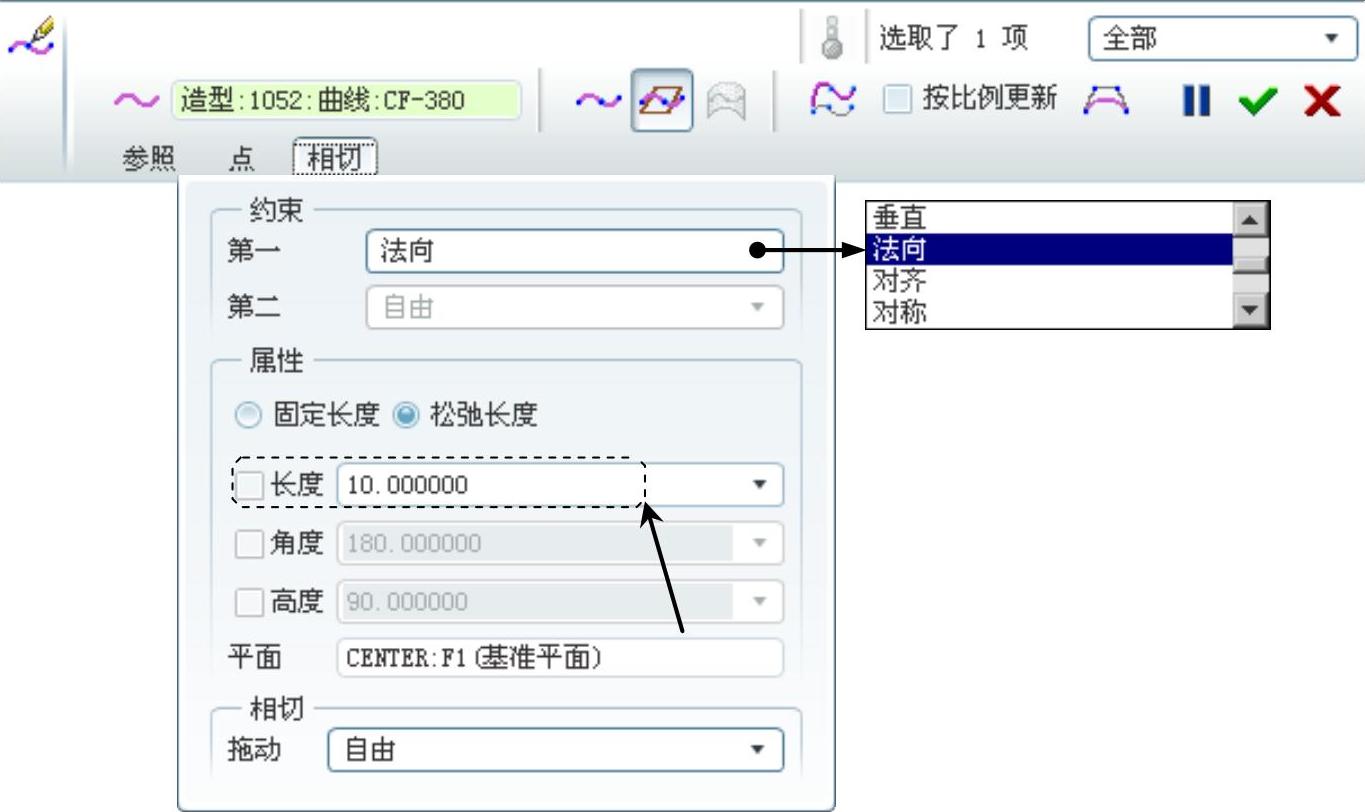The width and height of the screenshot is (1365, 812).
Task: Choose 垂直 in the constraint list
Action: (x=1050, y=217)
